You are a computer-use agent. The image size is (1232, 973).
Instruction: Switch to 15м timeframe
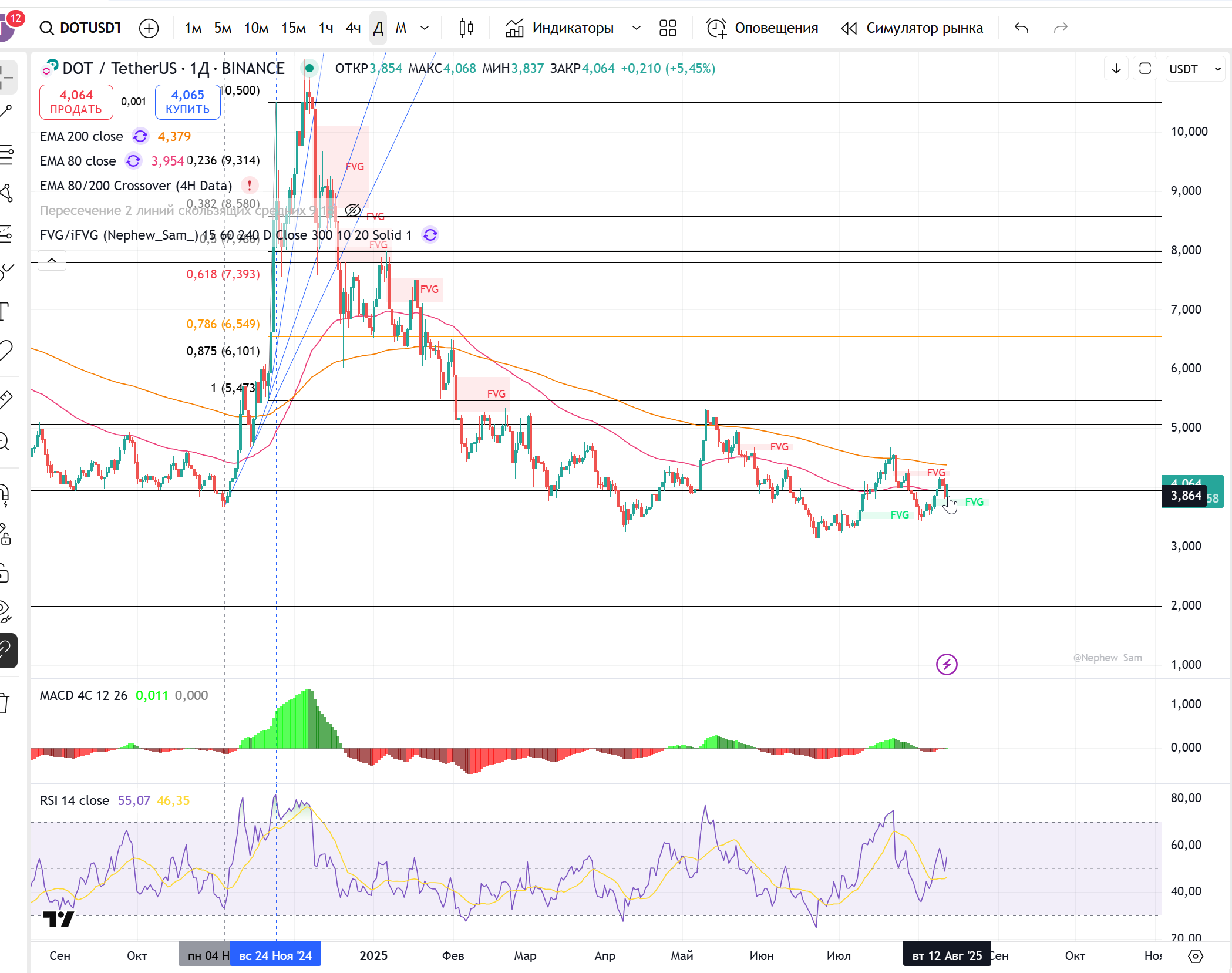pyautogui.click(x=293, y=28)
